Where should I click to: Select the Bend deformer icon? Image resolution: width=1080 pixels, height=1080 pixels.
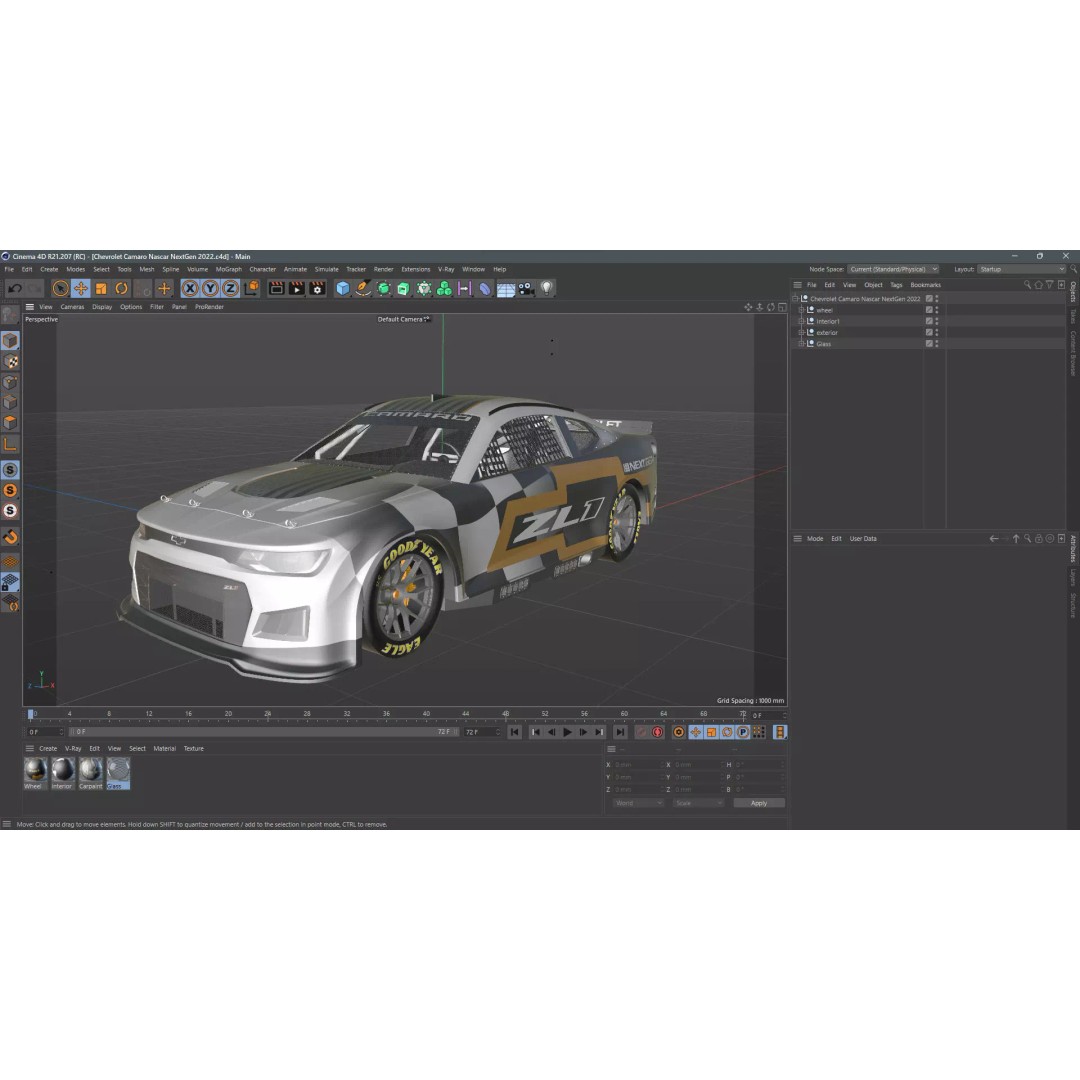click(x=485, y=289)
